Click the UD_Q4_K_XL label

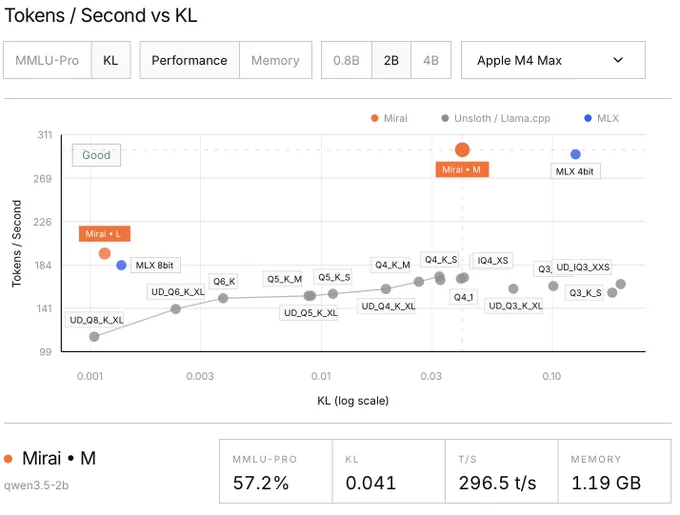click(x=387, y=306)
